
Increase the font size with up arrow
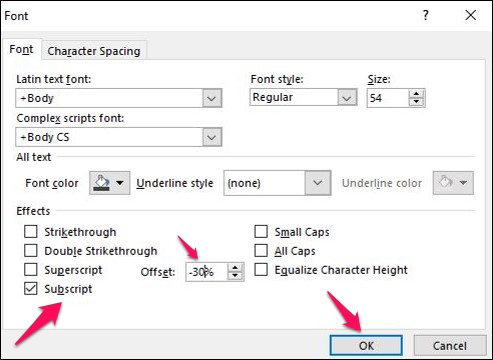[416, 94]
